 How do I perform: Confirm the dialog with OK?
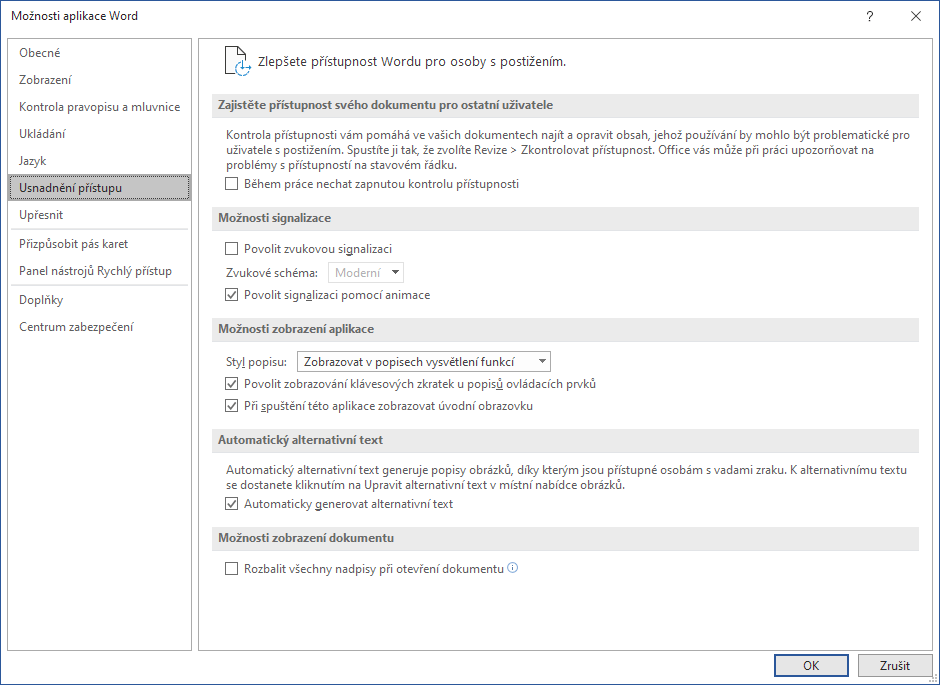pos(811,665)
